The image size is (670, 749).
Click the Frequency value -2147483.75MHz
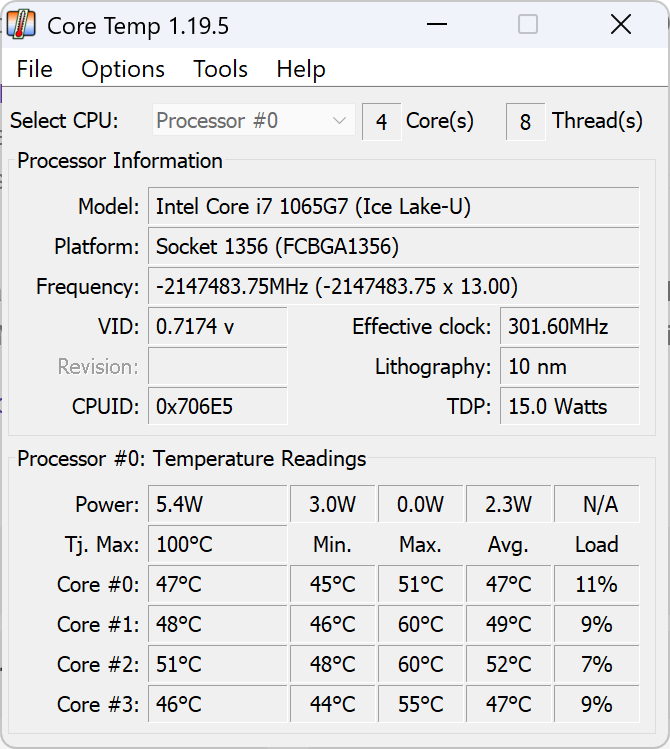393,286
